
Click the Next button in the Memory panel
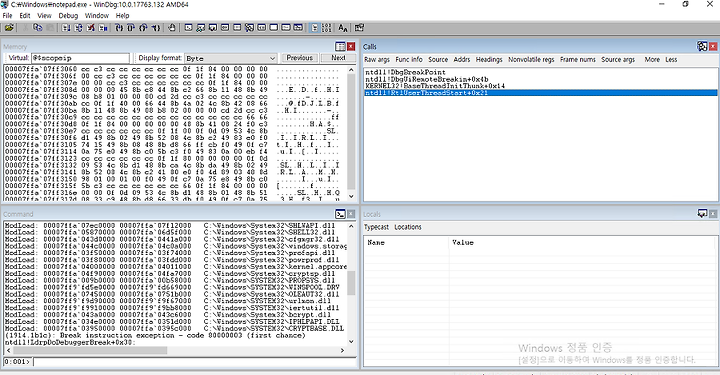(338, 58)
